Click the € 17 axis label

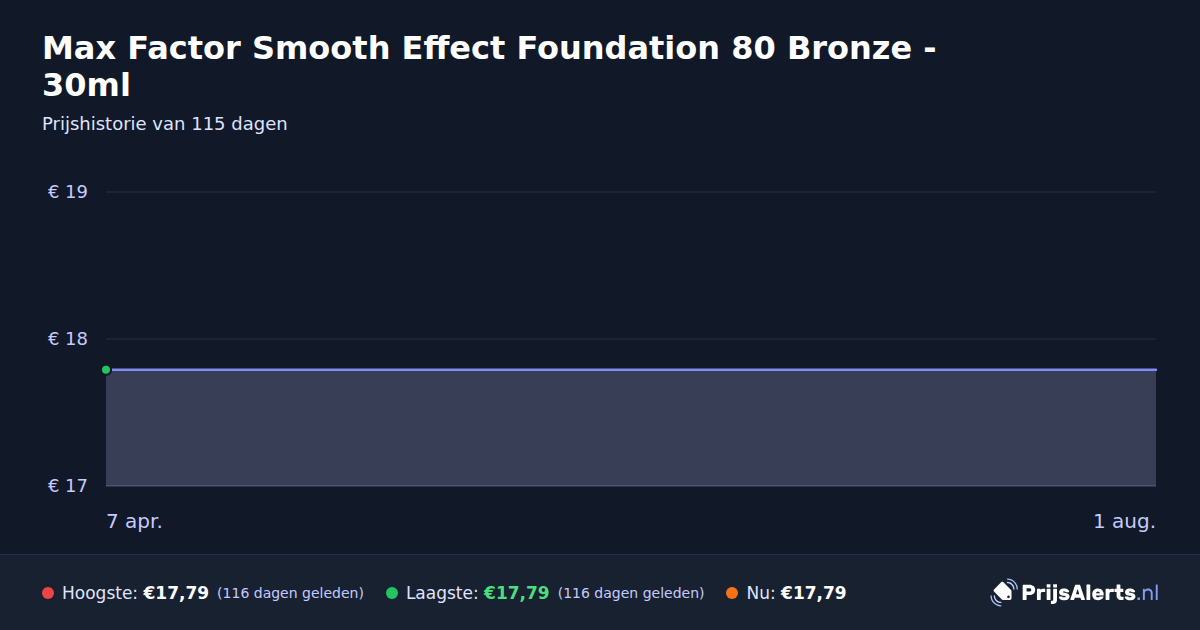(68, 486)
